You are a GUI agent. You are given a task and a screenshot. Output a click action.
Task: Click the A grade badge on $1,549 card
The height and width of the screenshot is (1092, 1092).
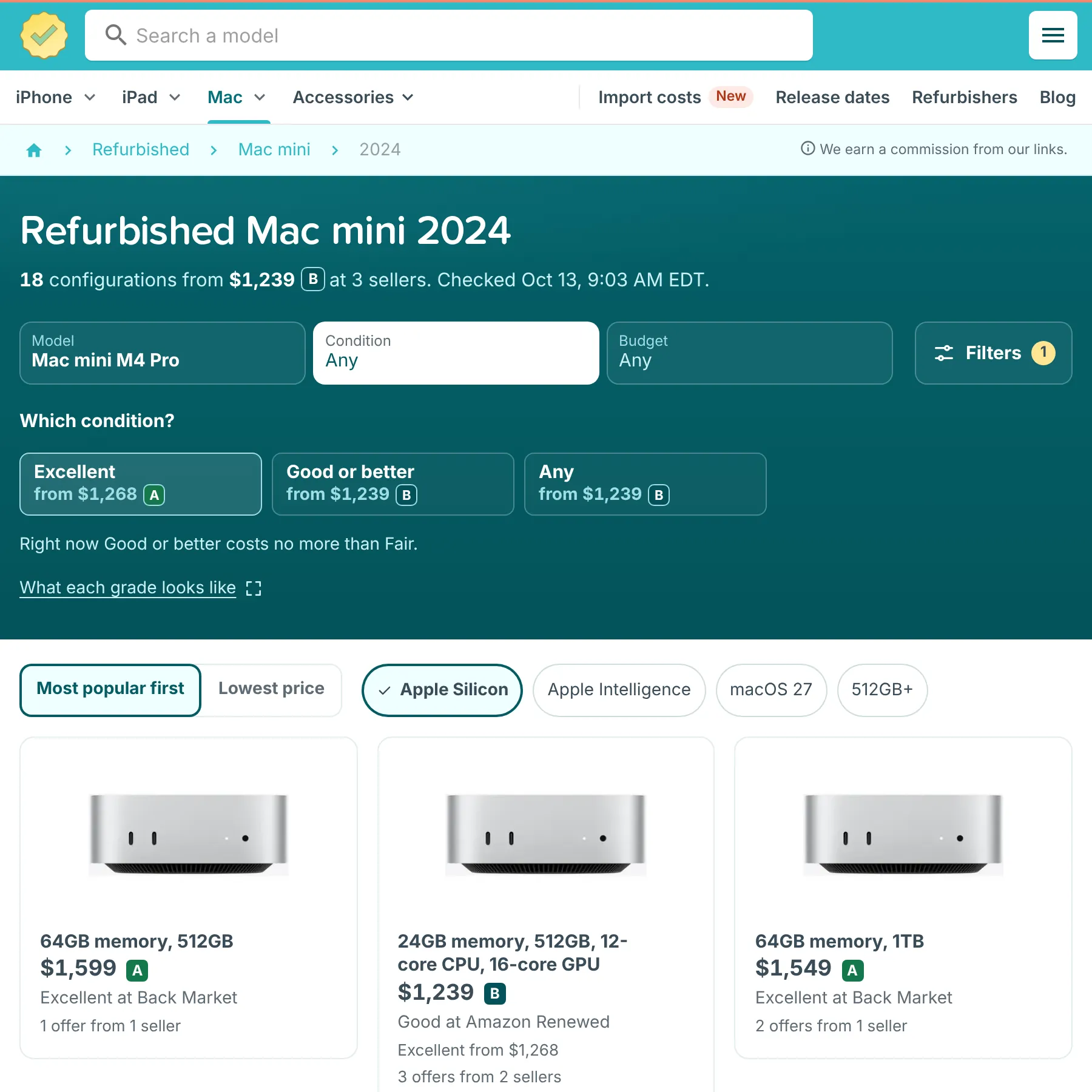[852, 971]
